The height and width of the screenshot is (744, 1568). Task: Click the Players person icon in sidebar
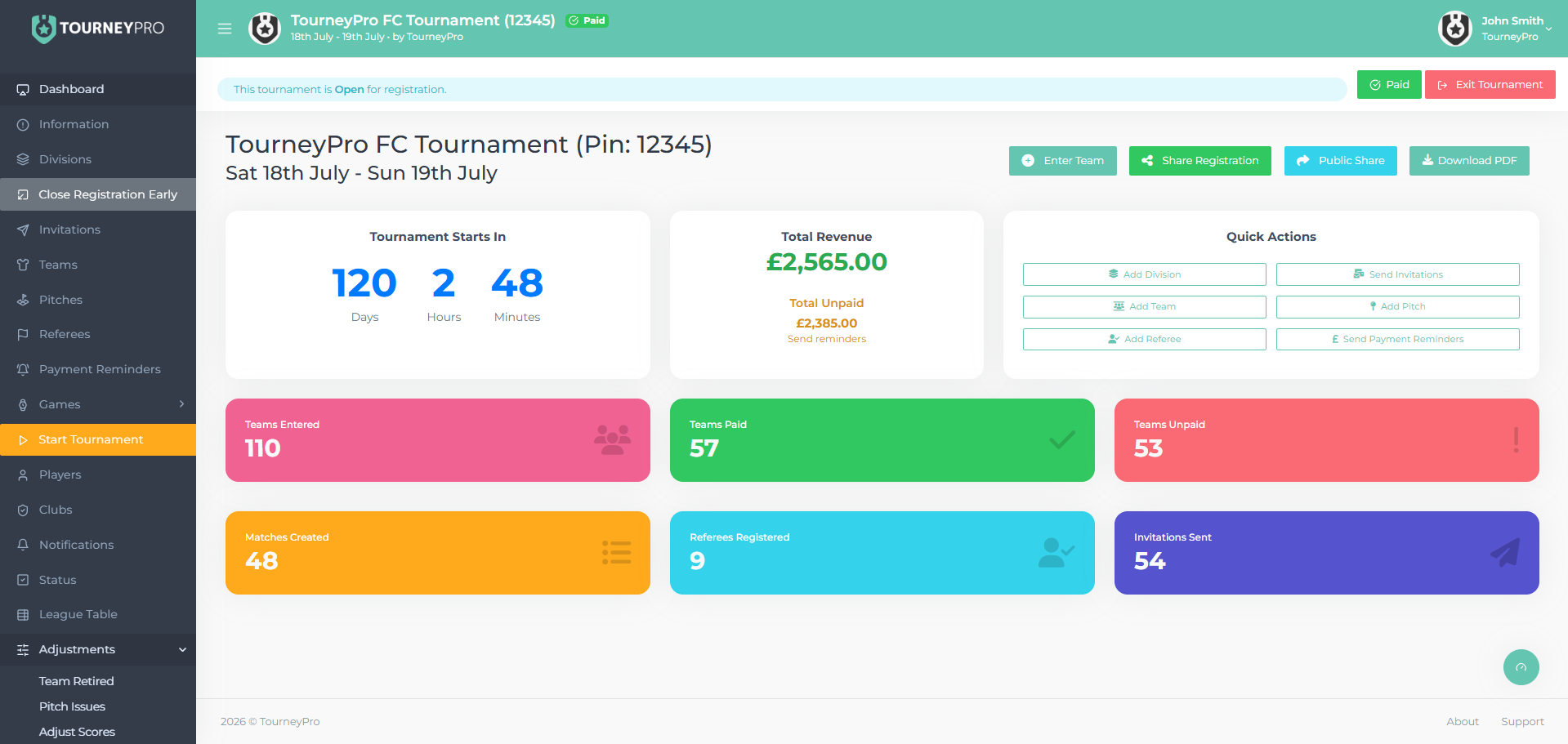tap(22, 474)
